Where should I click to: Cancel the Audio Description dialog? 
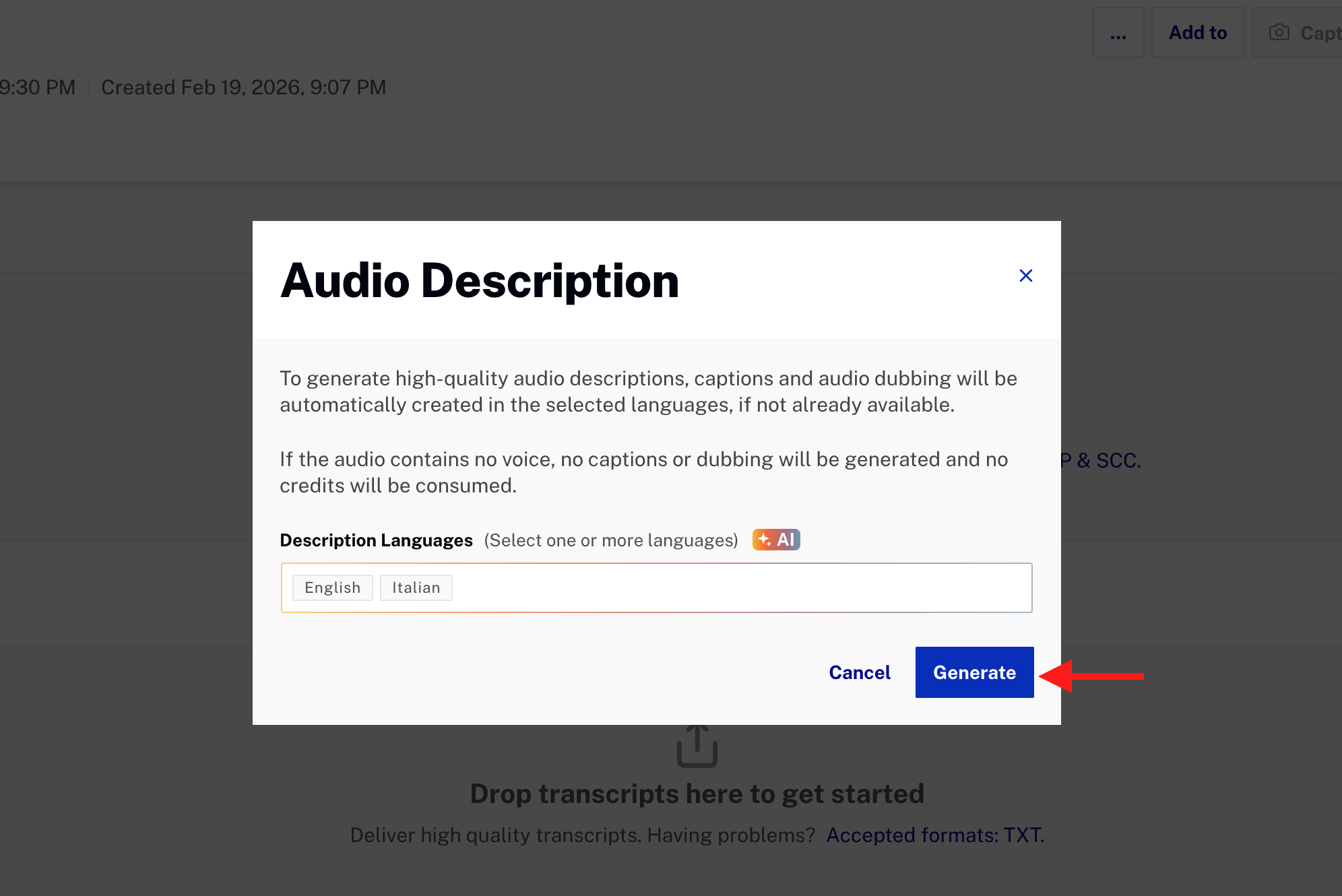[859, 672]
